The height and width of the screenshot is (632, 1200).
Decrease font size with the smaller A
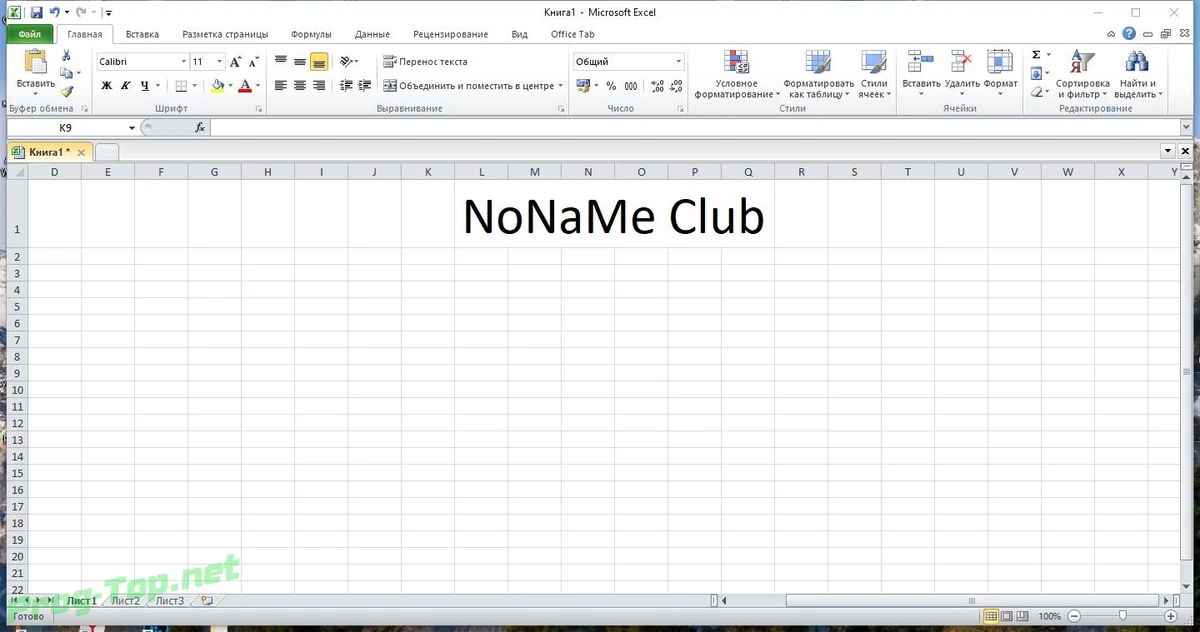pyautogui.click(x=254, y=62)
